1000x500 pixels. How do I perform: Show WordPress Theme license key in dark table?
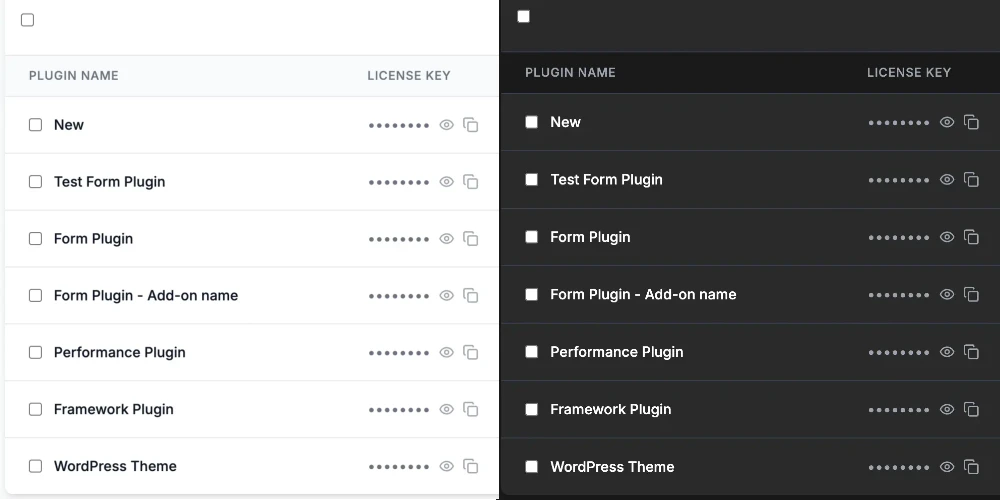pyautogui.click(x=947, y=467)
